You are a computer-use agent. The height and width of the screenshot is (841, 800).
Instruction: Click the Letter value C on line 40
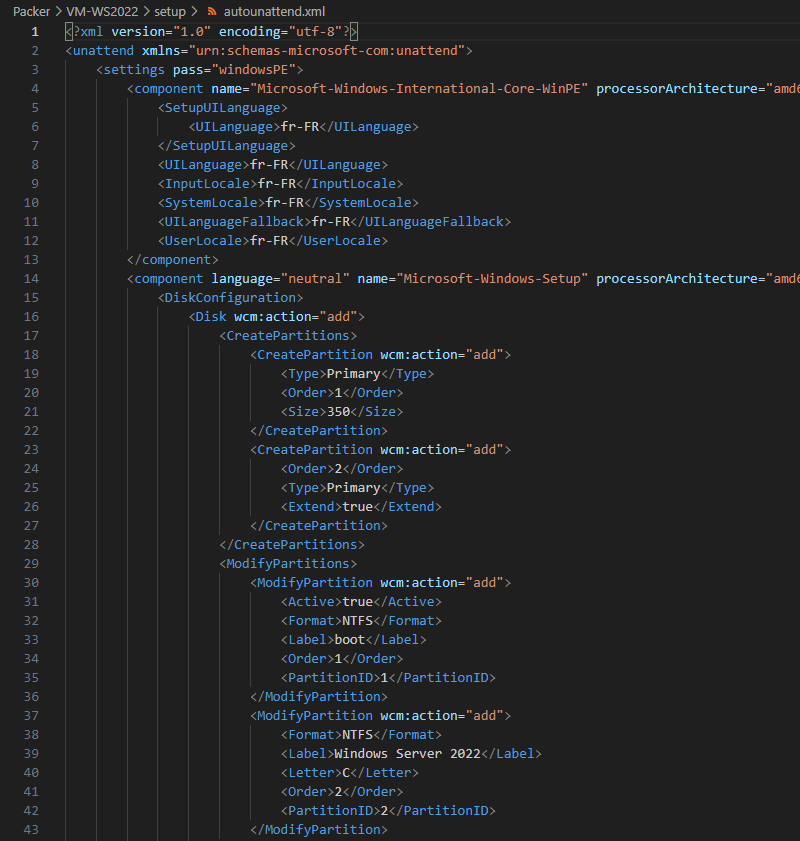tap(345, 772)
